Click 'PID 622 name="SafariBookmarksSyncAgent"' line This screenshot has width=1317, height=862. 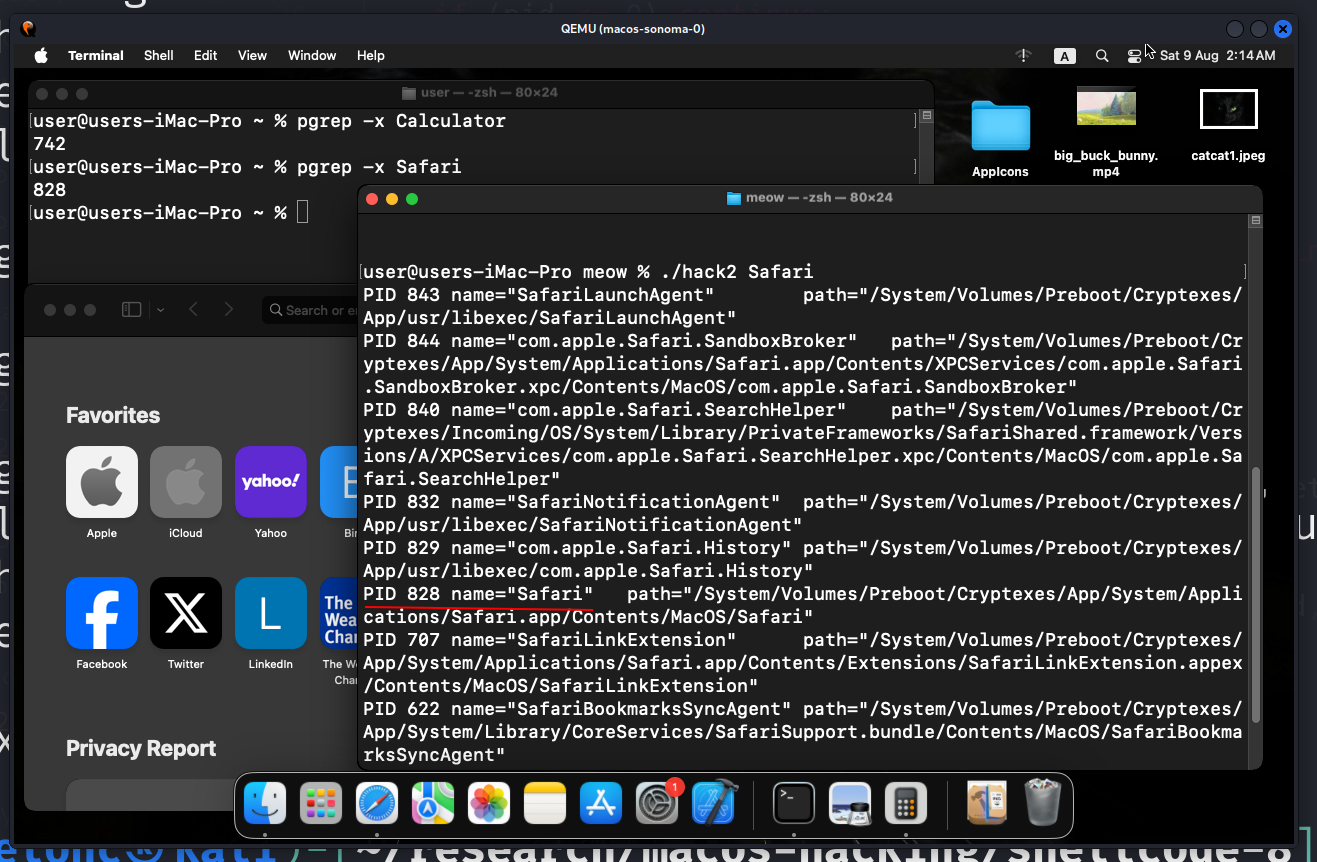point(577,708)
